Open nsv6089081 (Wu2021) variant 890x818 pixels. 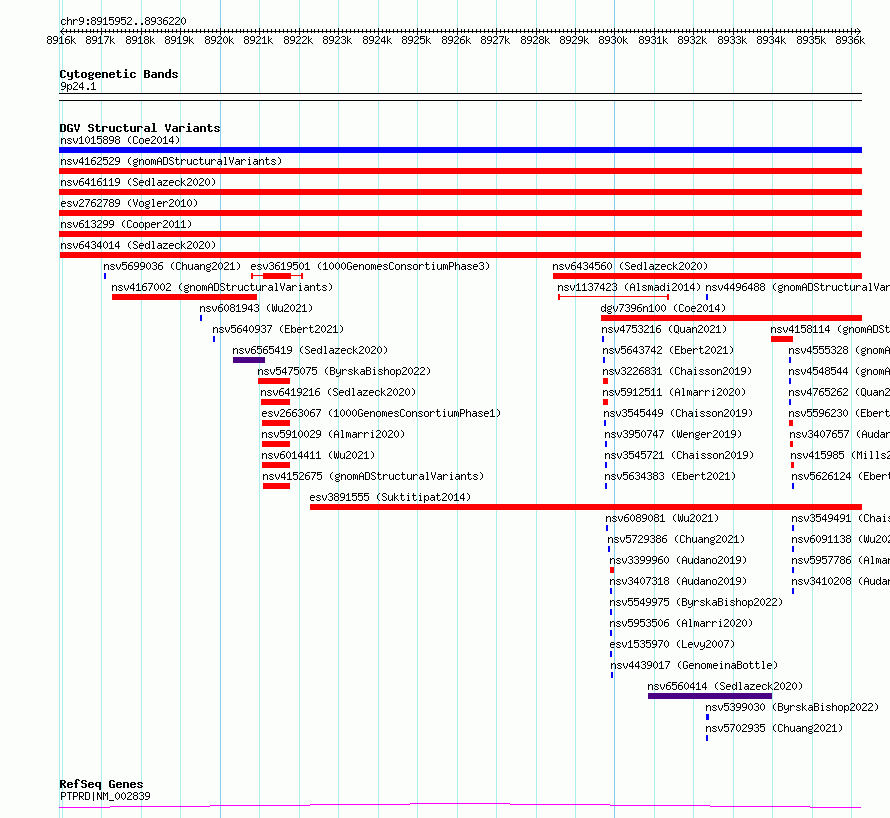coord(662,518)
